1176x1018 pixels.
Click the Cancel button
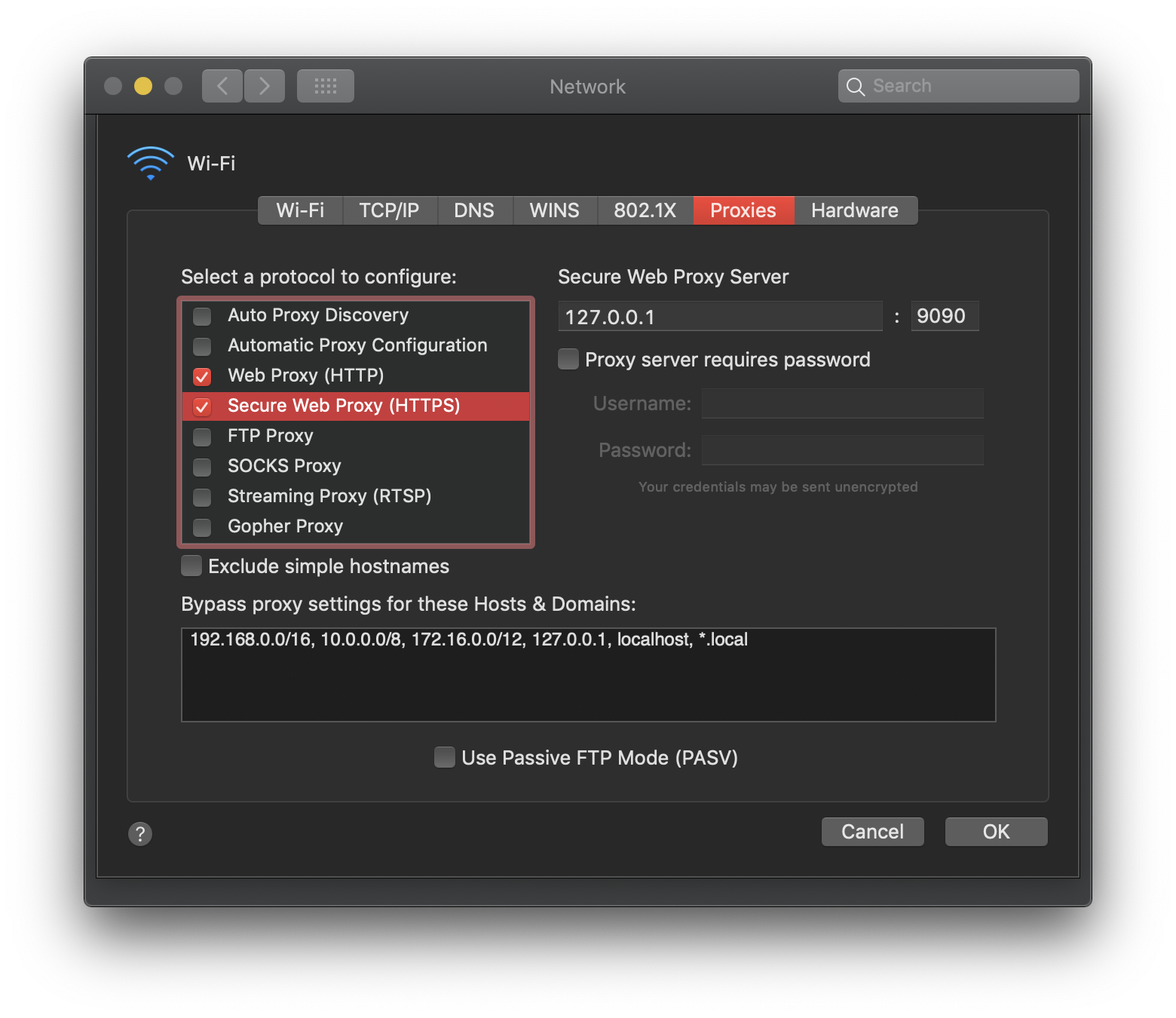tap(872, 832)
